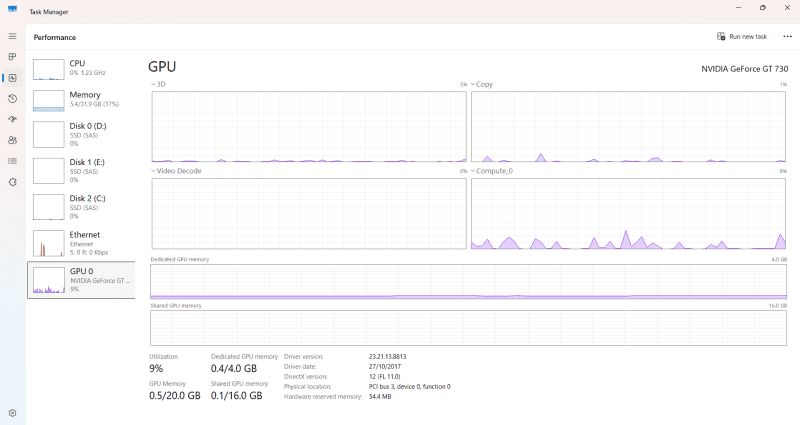Select CPU in the performance list
The height and width of the screenshot is (425, 800).
81,68
